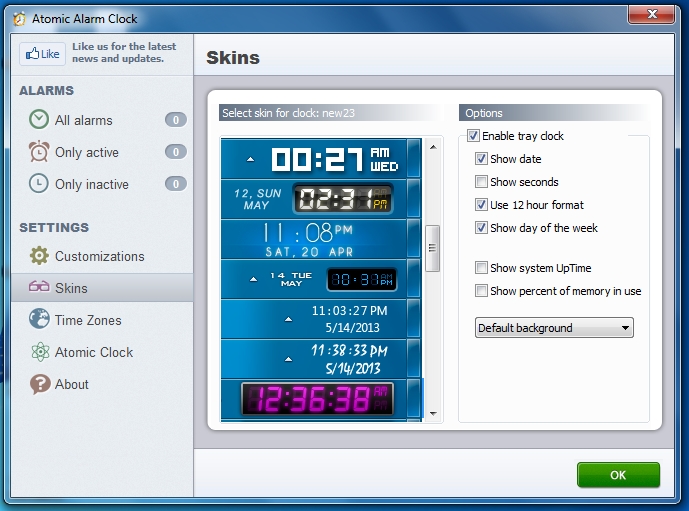Select the 14 TUE MAY digital skin
Viewport: 689px width, 511px height.
pyautogui.click(x=321, y=279)
